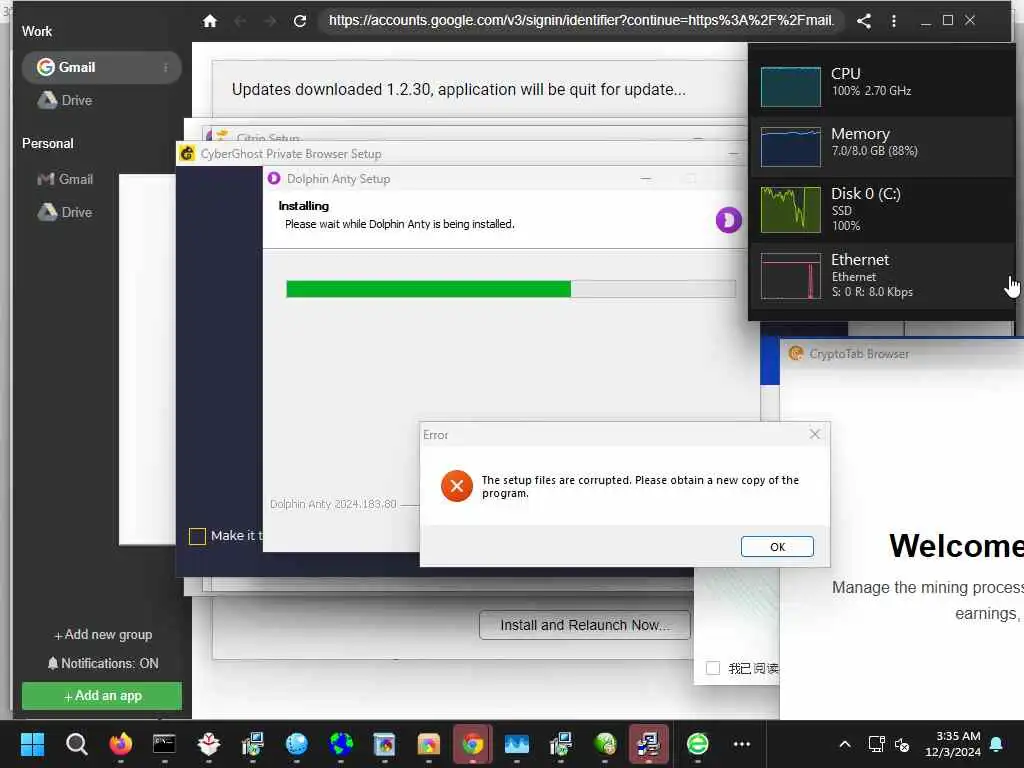This screenshot has width=1024, height=768.
Task: Go forward using the forward arrow
Action: point(270,21)
